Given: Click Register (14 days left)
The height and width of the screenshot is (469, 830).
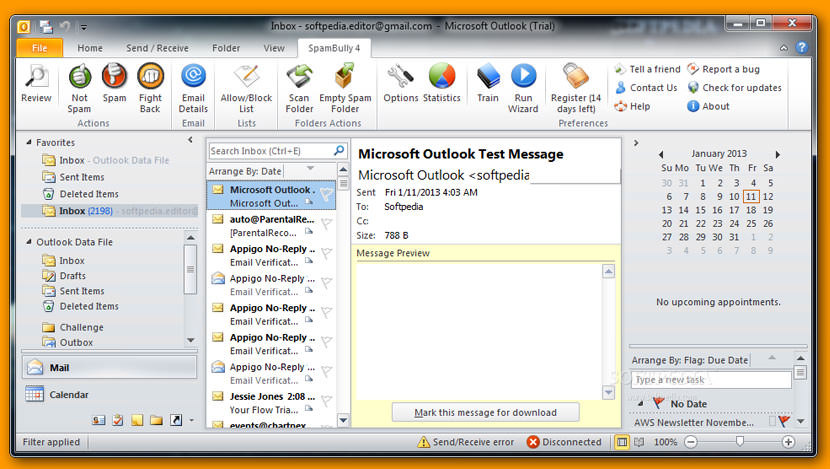Looking at the screenshot, I should (x=576, y=88).
